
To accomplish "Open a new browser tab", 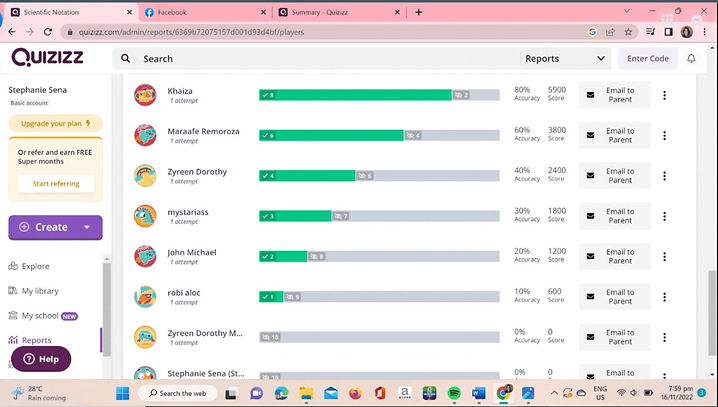I will [419, 12].
